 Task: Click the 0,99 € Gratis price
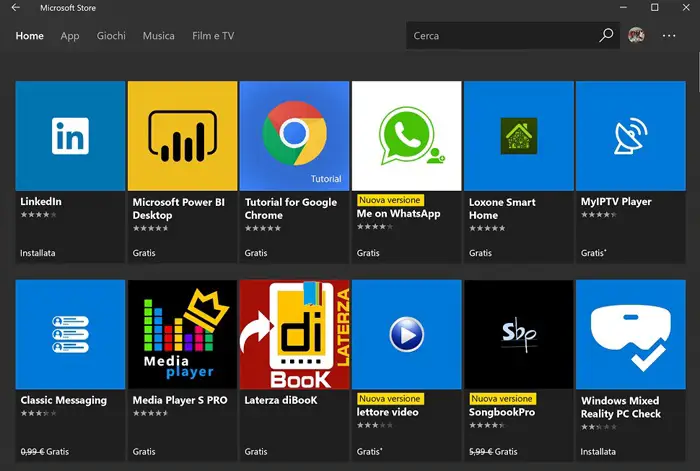point(45,452)
